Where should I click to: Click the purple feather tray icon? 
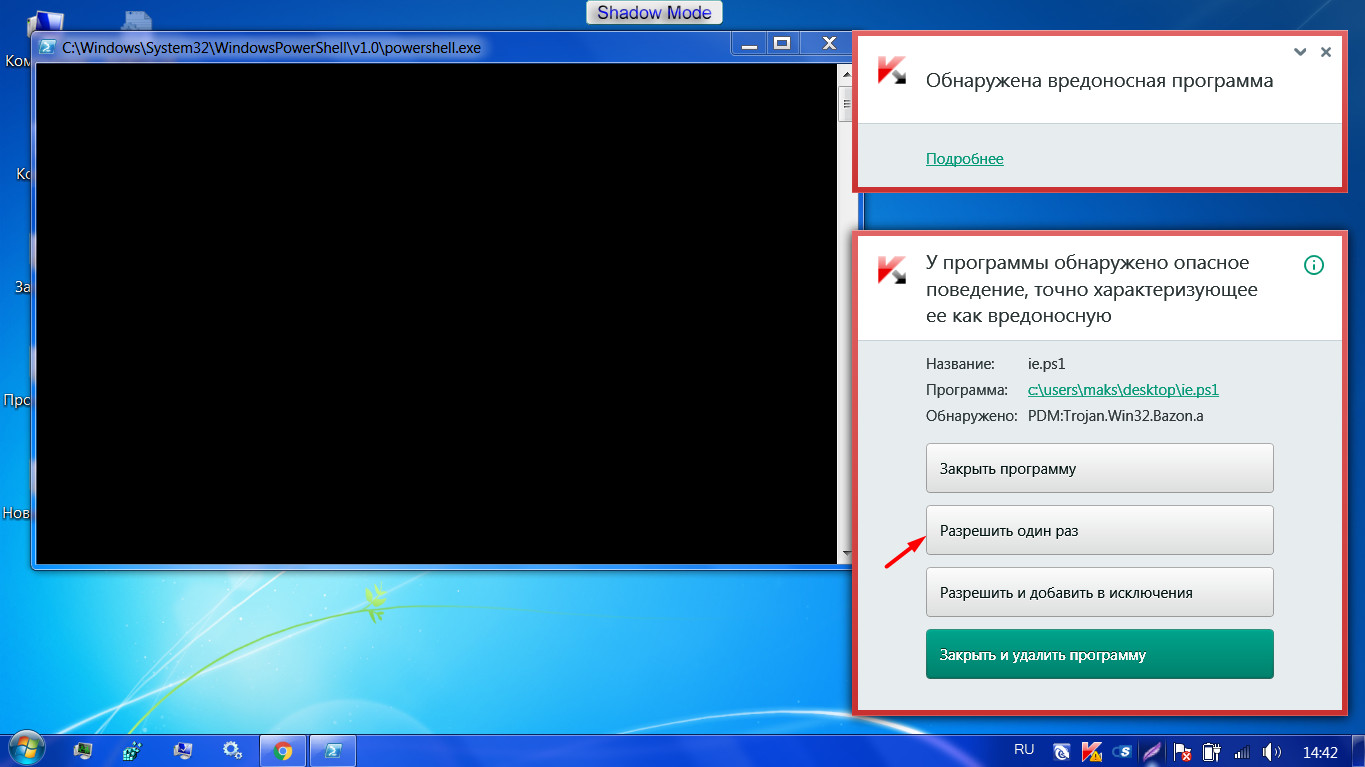point(1152,751)
